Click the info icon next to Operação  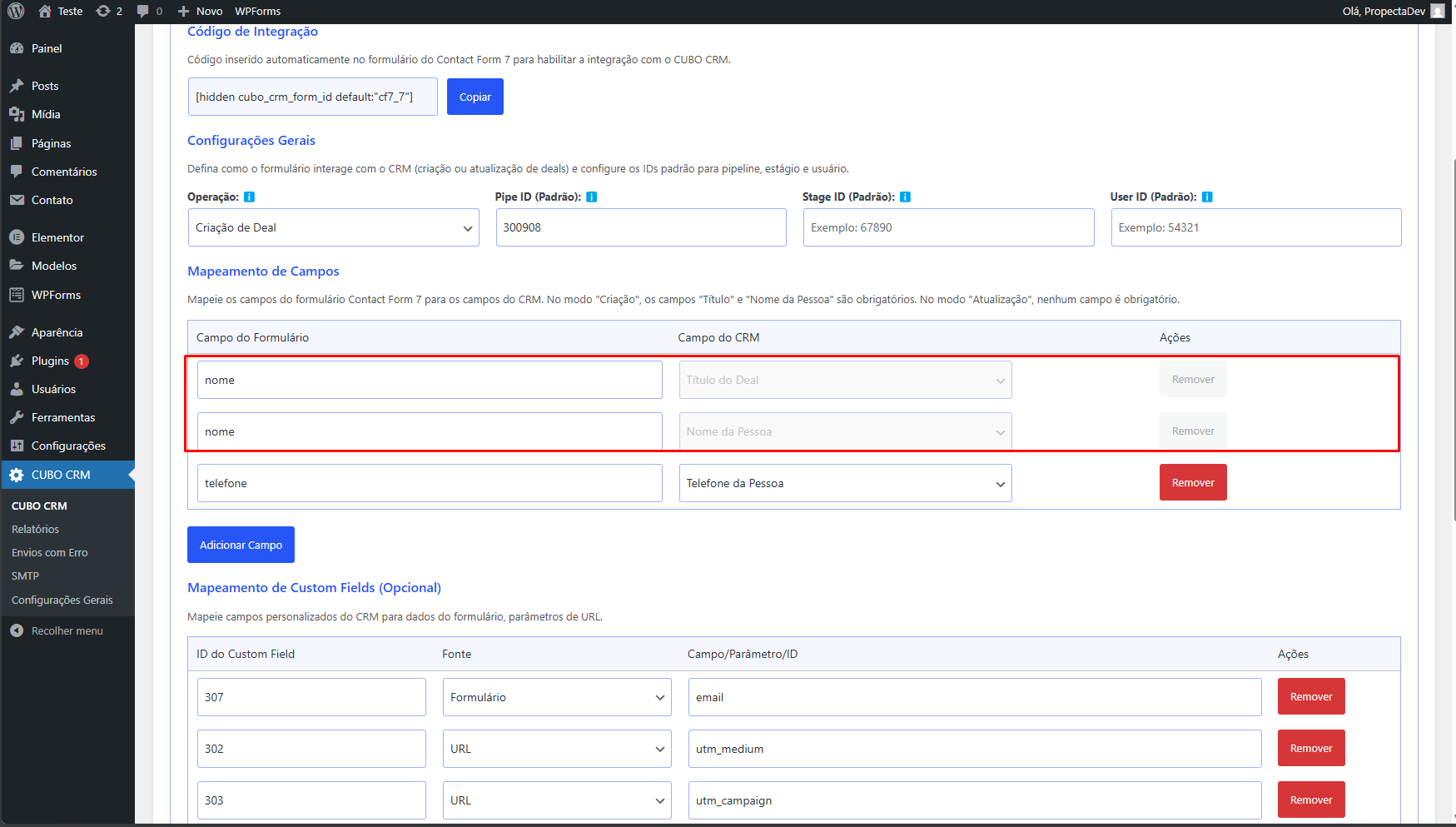point(249,197)
